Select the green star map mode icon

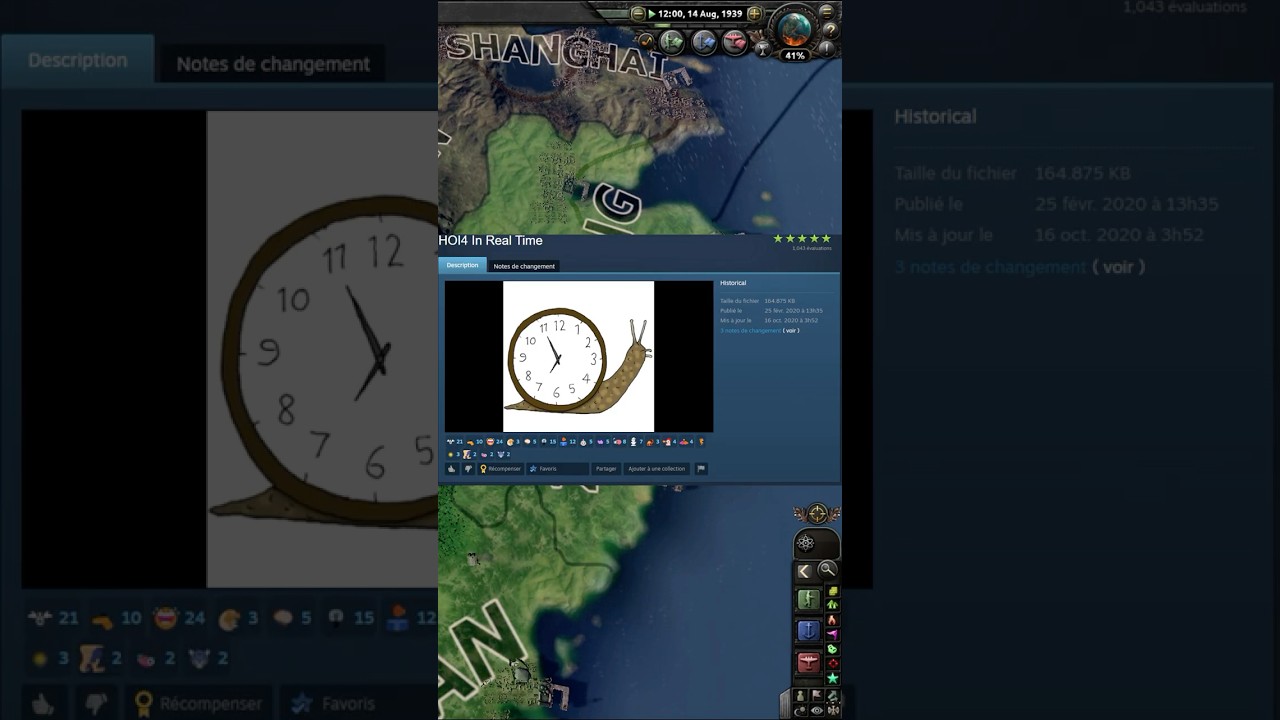[x=833, y=678]
